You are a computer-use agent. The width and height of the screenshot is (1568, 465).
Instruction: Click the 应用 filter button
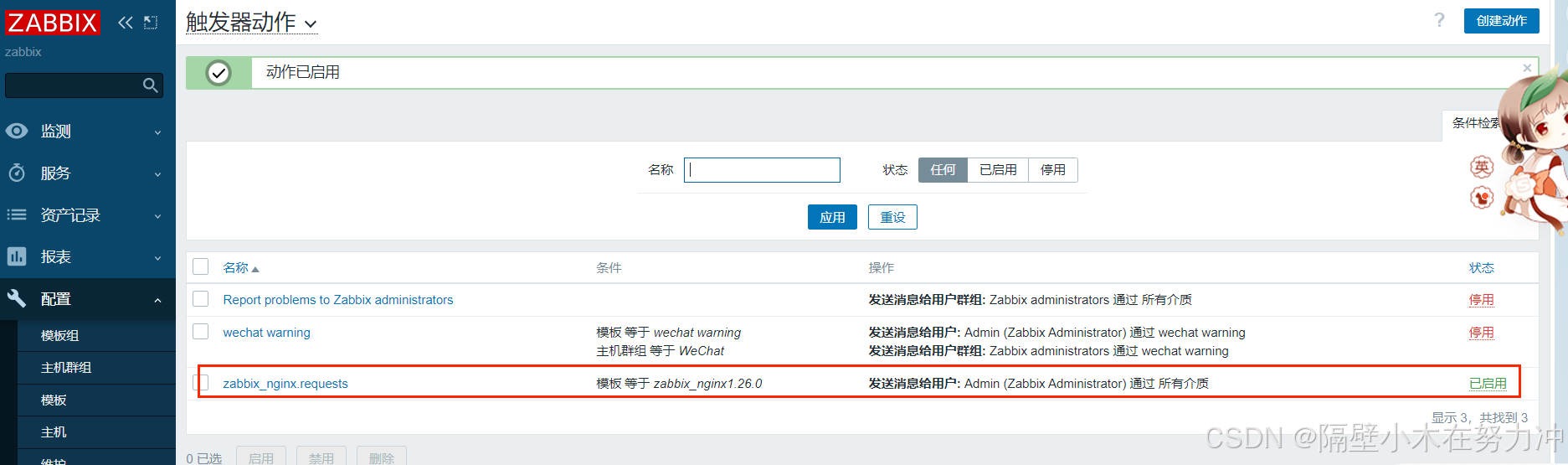pyautogui.click(x=832, y=217)
